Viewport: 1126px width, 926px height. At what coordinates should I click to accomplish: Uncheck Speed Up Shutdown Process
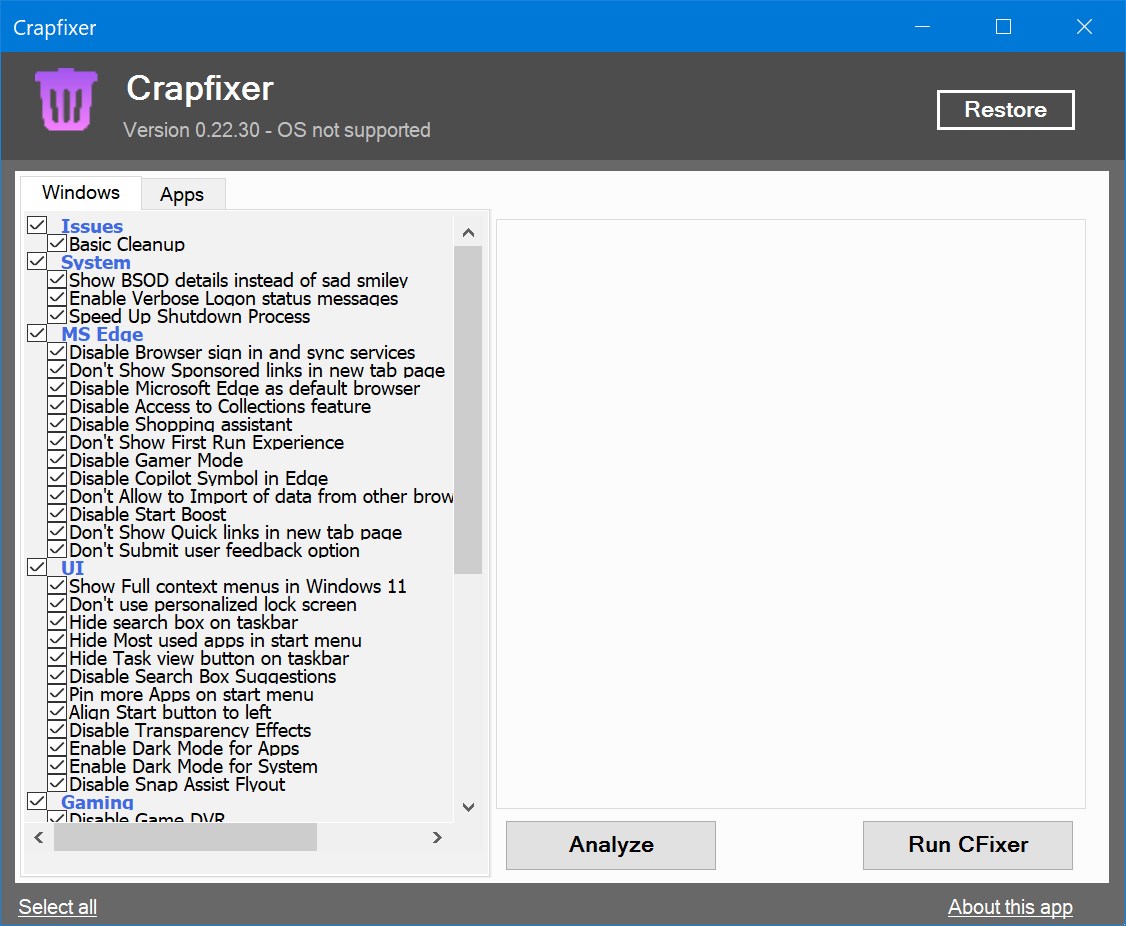pos(57,316)
